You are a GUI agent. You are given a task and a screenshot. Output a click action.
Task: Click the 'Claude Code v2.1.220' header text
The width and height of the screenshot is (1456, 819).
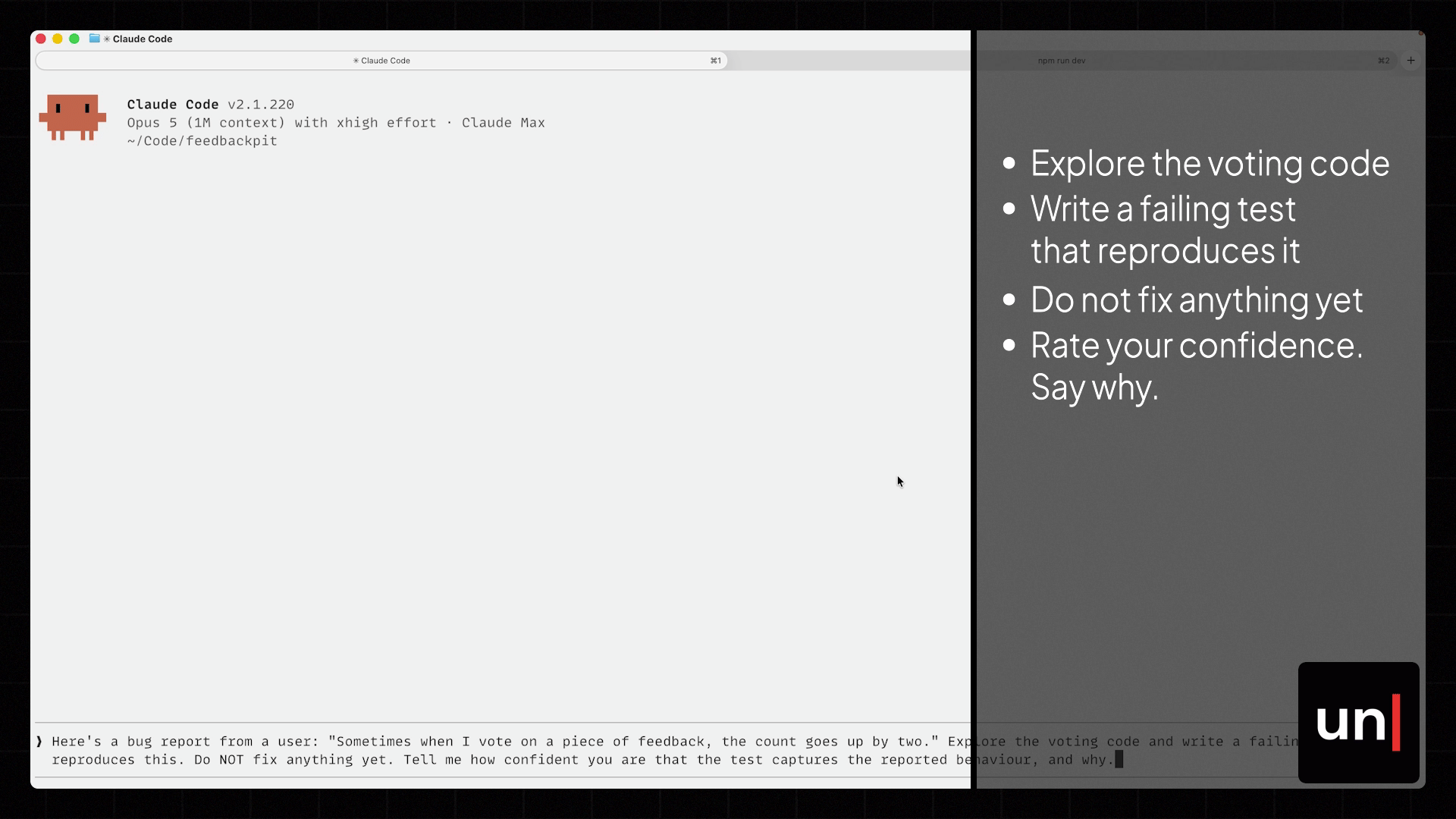pyautogui.click(x=211, y=105)
